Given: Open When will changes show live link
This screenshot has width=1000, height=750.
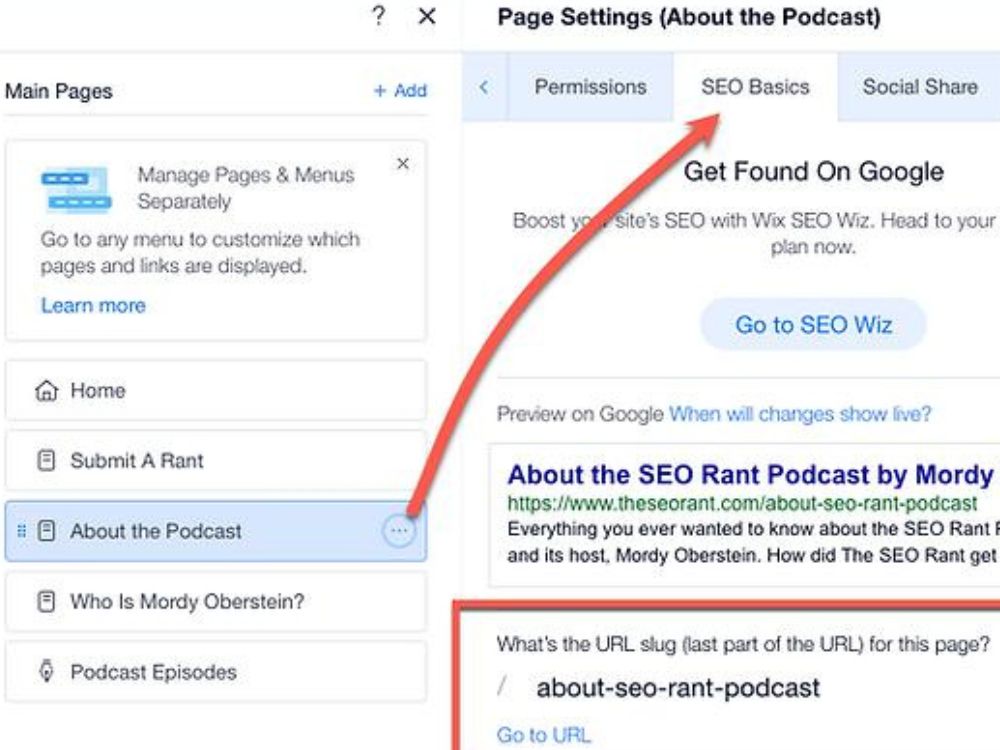Looking at the screenshot, I should point(800,414).
